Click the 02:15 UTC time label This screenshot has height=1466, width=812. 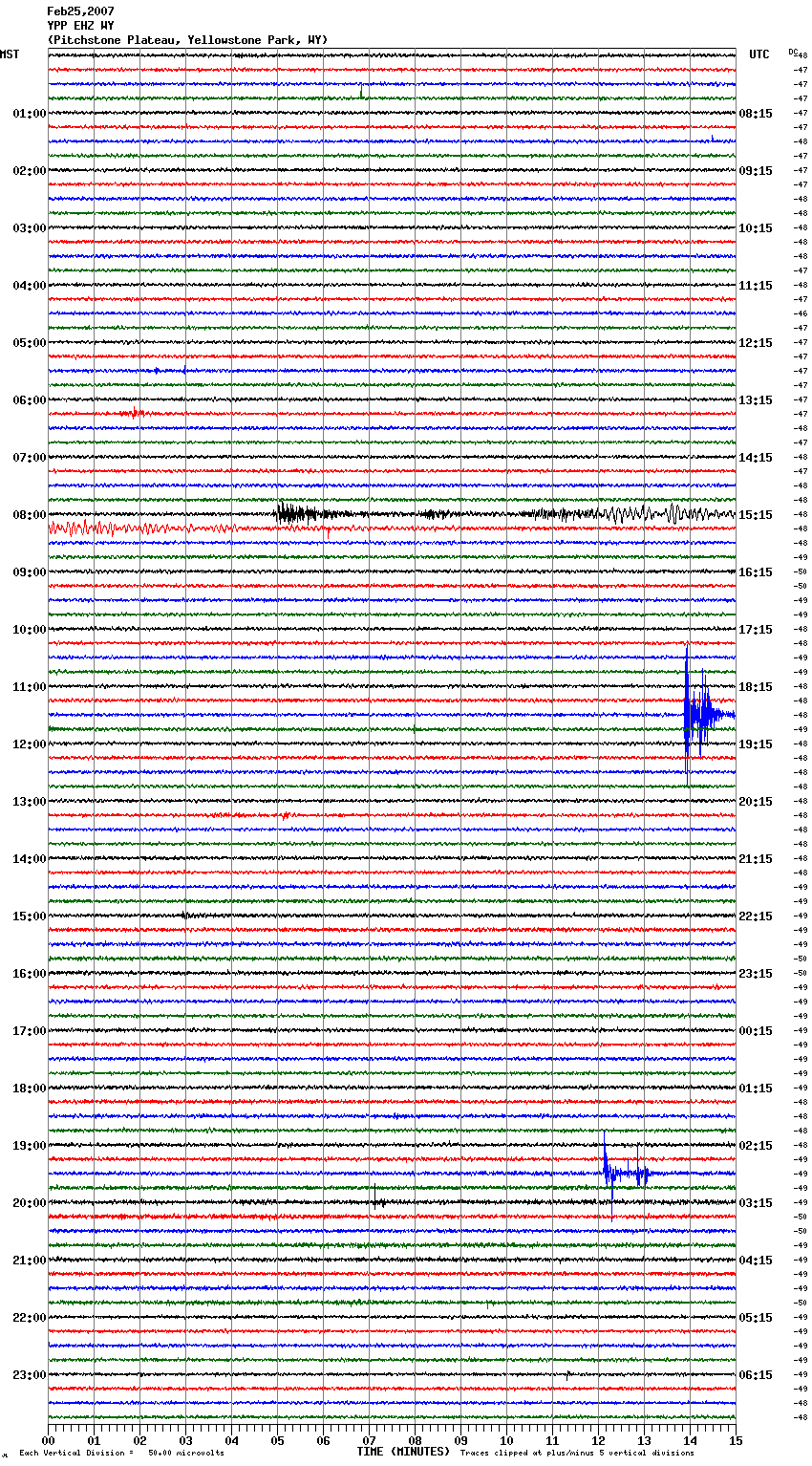(x=756, y=1146)
